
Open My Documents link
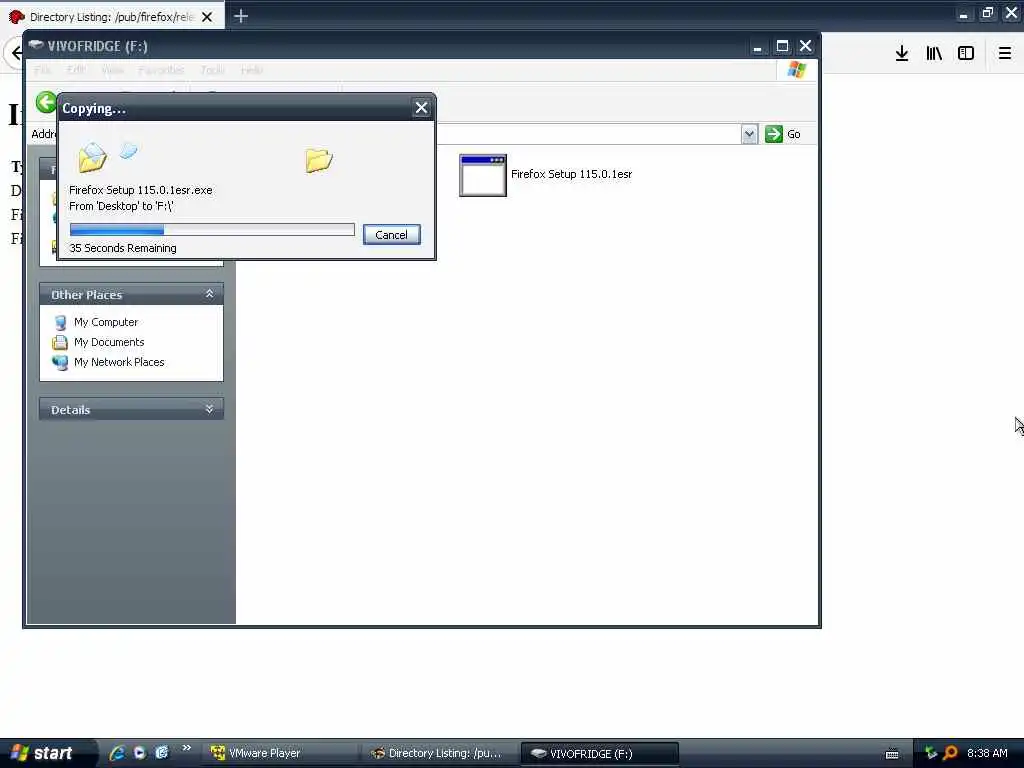click(109, 342)
